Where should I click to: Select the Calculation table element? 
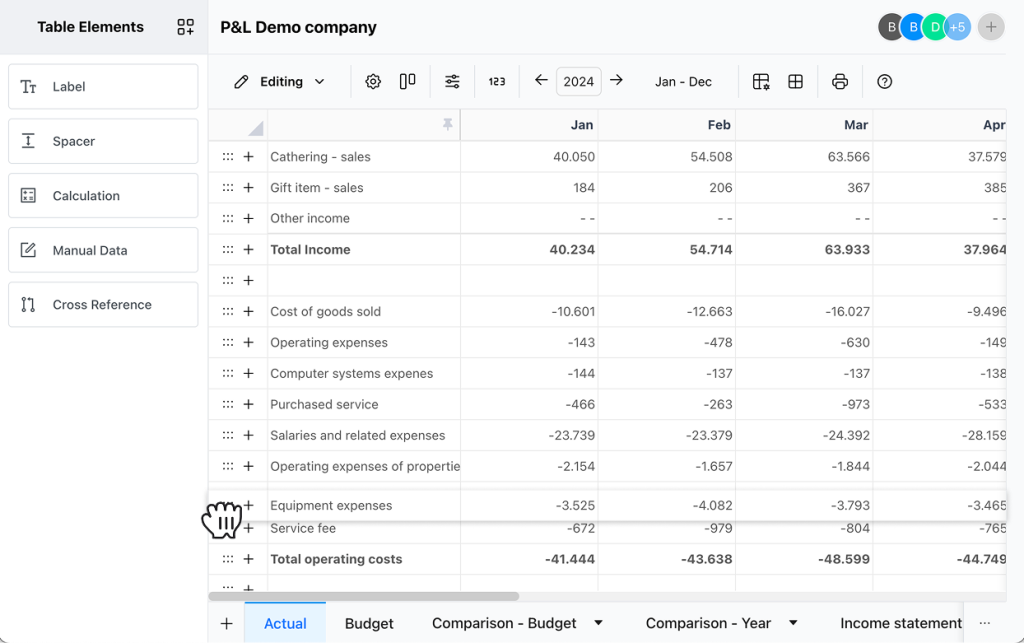[103, 196]
